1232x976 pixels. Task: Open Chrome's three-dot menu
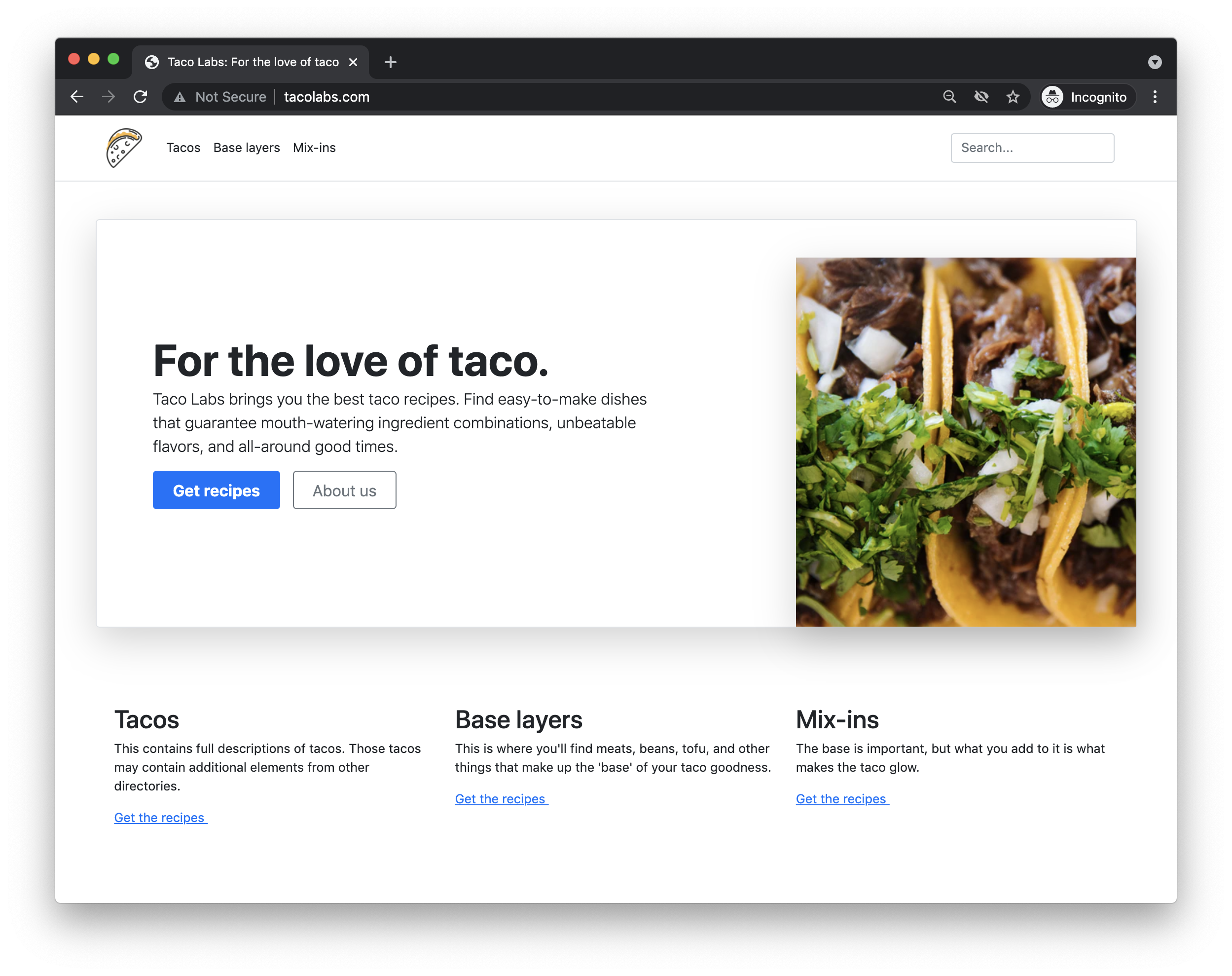pyautogui.click(x=1155, y=97)
